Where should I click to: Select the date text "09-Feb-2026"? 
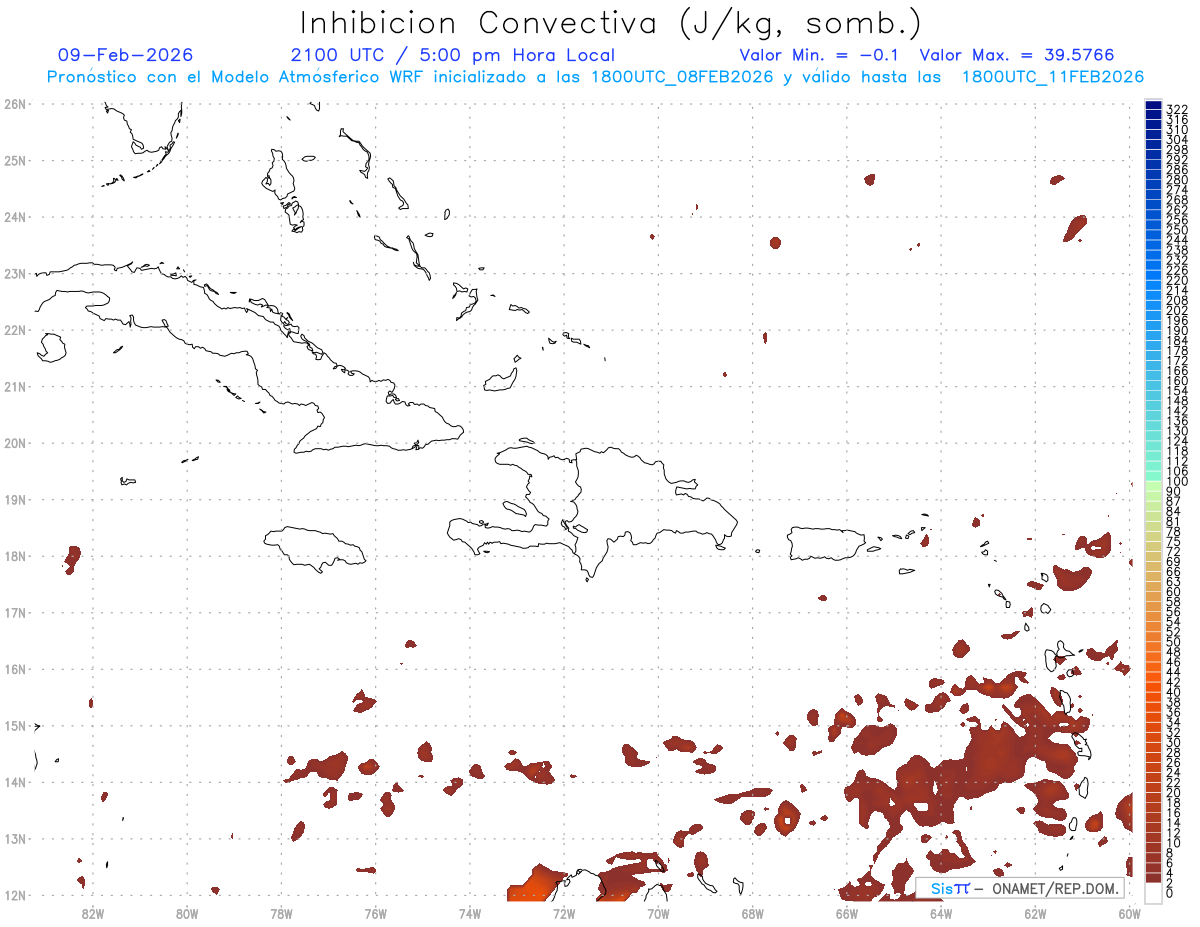[126, 55]
